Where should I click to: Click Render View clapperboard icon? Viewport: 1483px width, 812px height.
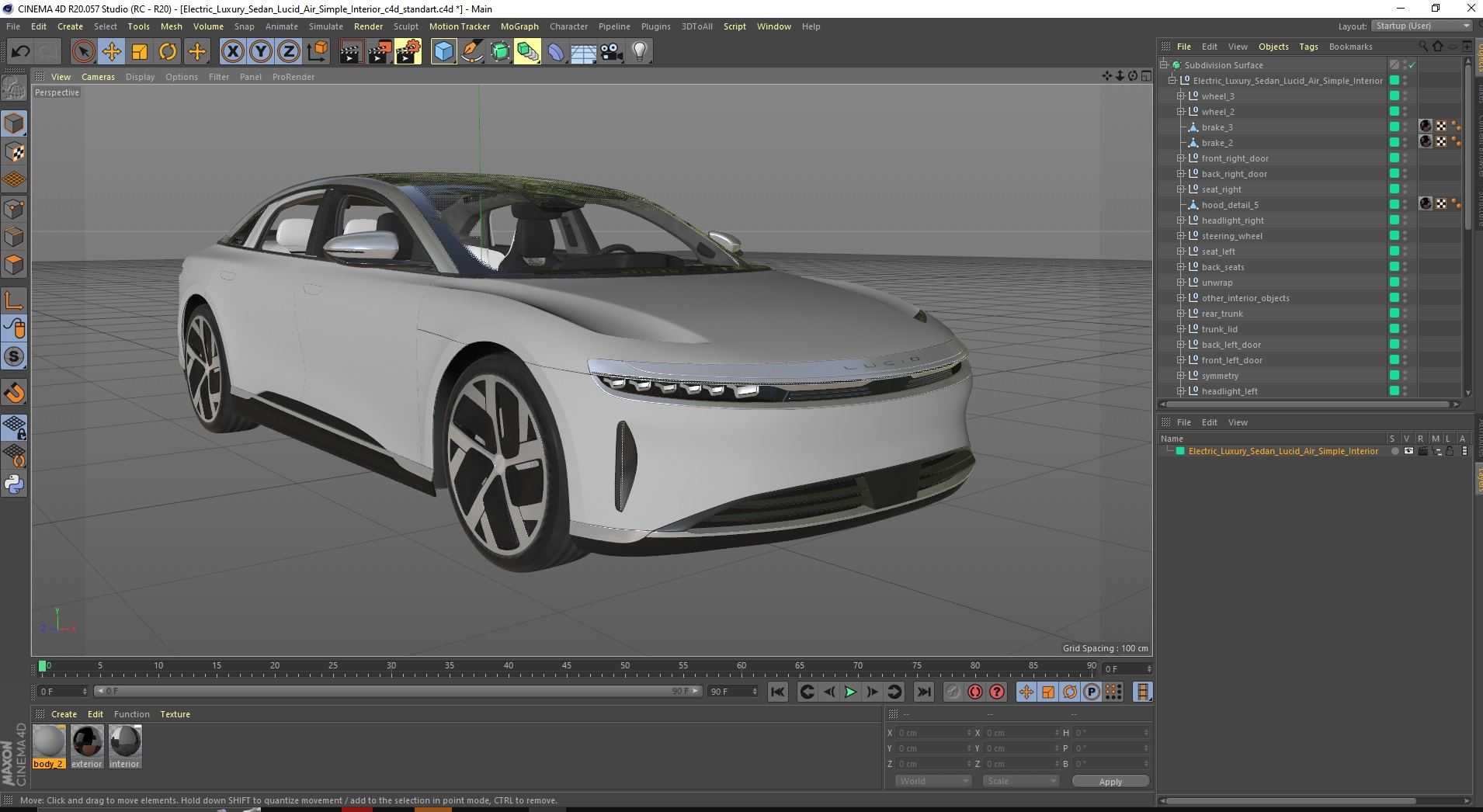point(351,52)
